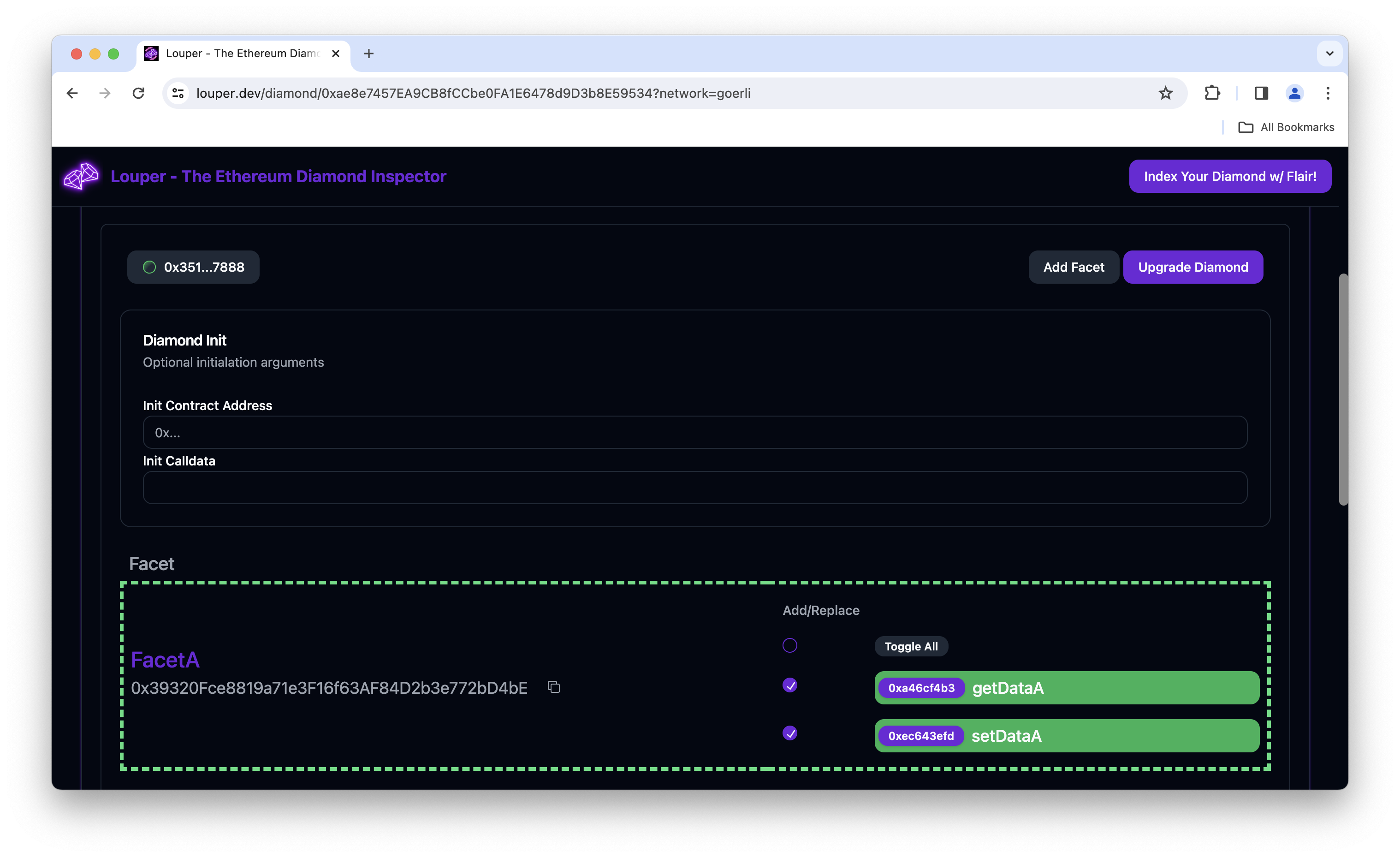Image resolution: width=1400 pixels, height=858 pixels.
Task: Open the All Bookmarks folder
Action: point(1286,127)
